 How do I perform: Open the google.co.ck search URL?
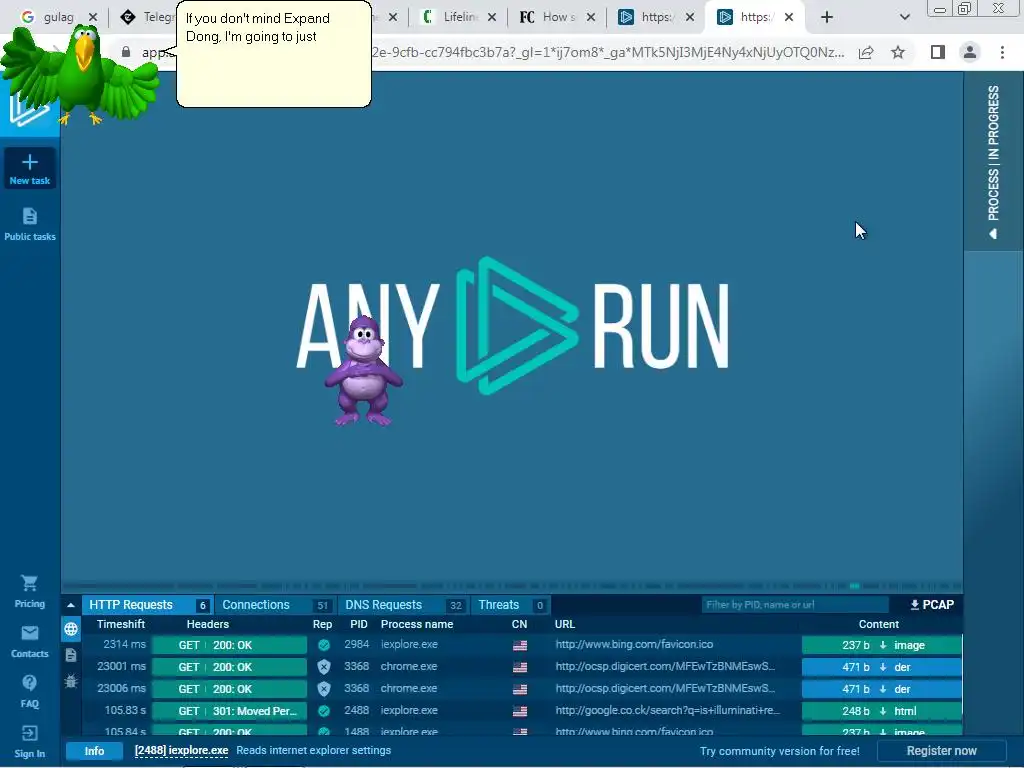(667, 711)
